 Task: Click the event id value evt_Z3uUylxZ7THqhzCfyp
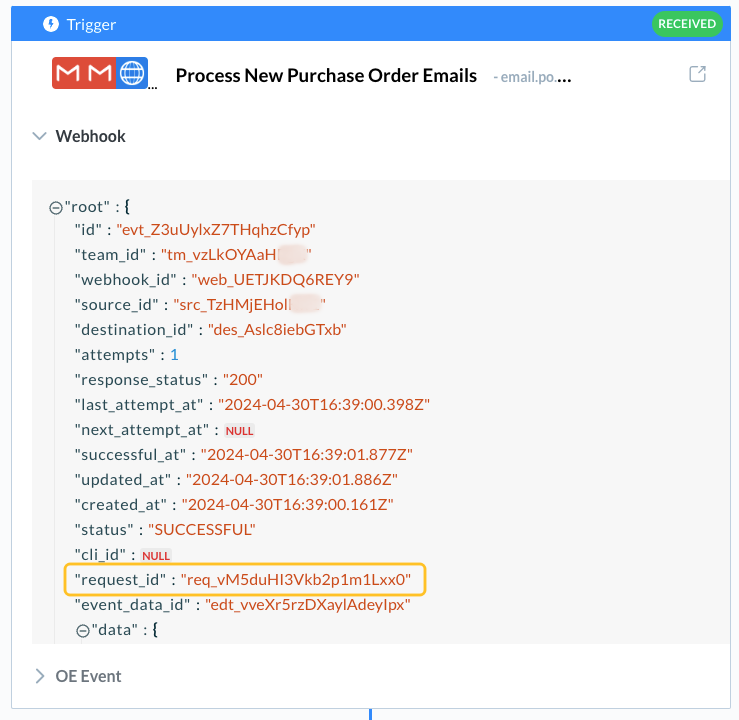[215, 229]
